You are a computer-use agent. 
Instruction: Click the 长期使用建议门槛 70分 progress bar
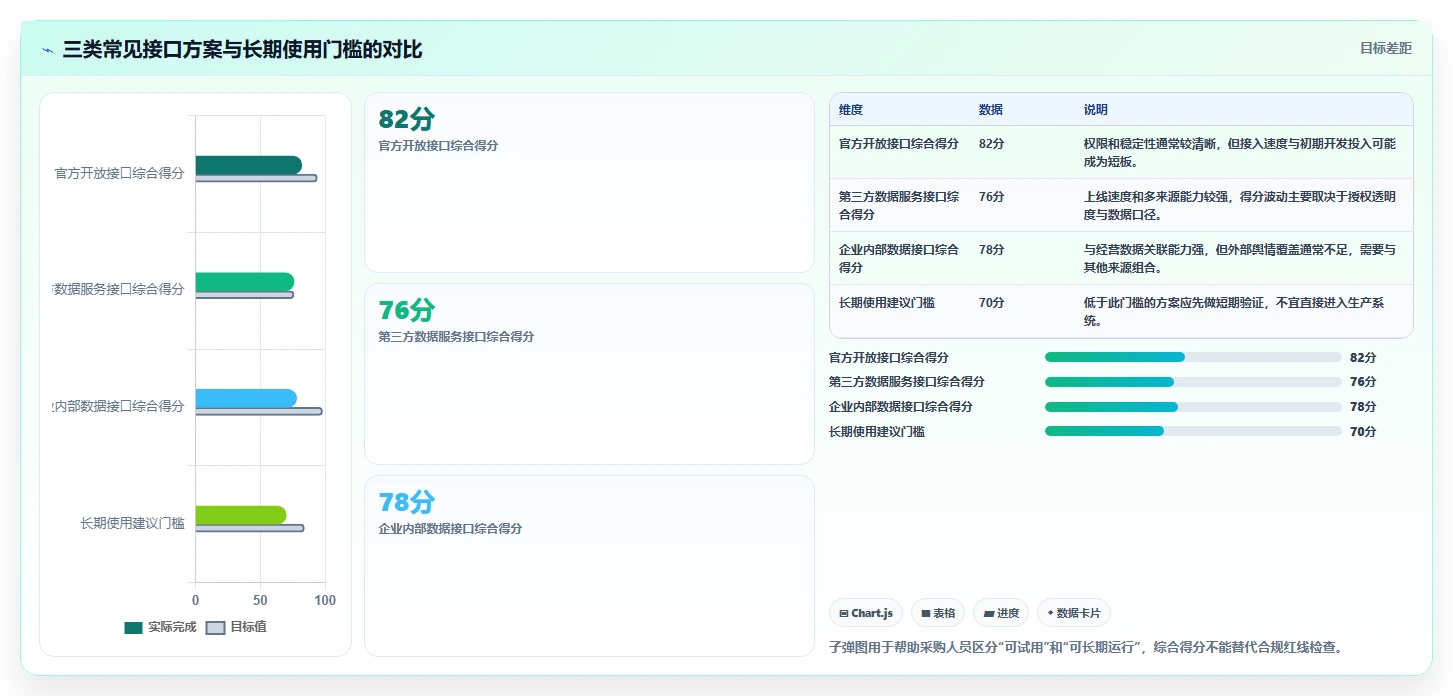(x=1193, y=431)
